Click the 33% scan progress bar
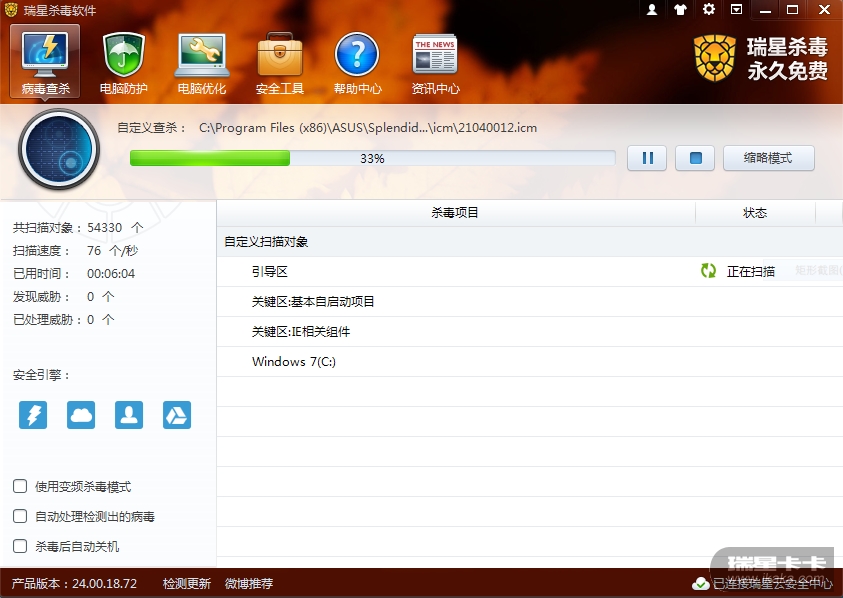The height and width of the screenshot is (598, 843). pyautogui.click(x=373, y=158)
